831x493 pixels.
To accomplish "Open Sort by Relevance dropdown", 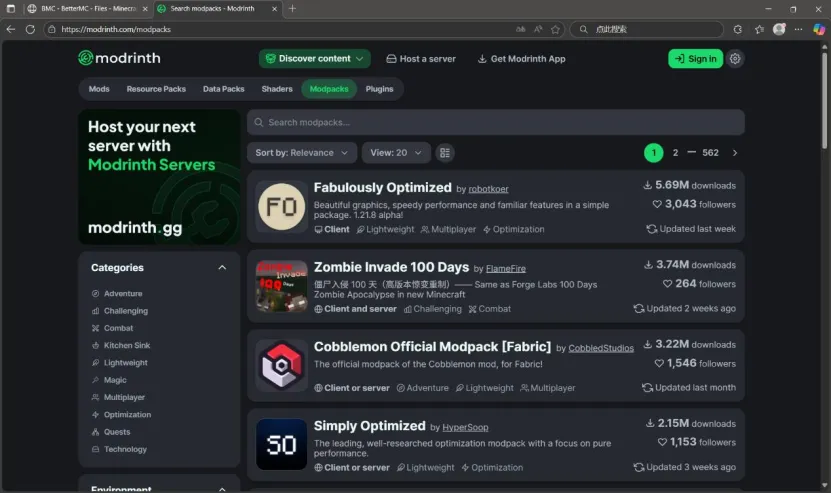I will 301,153.
